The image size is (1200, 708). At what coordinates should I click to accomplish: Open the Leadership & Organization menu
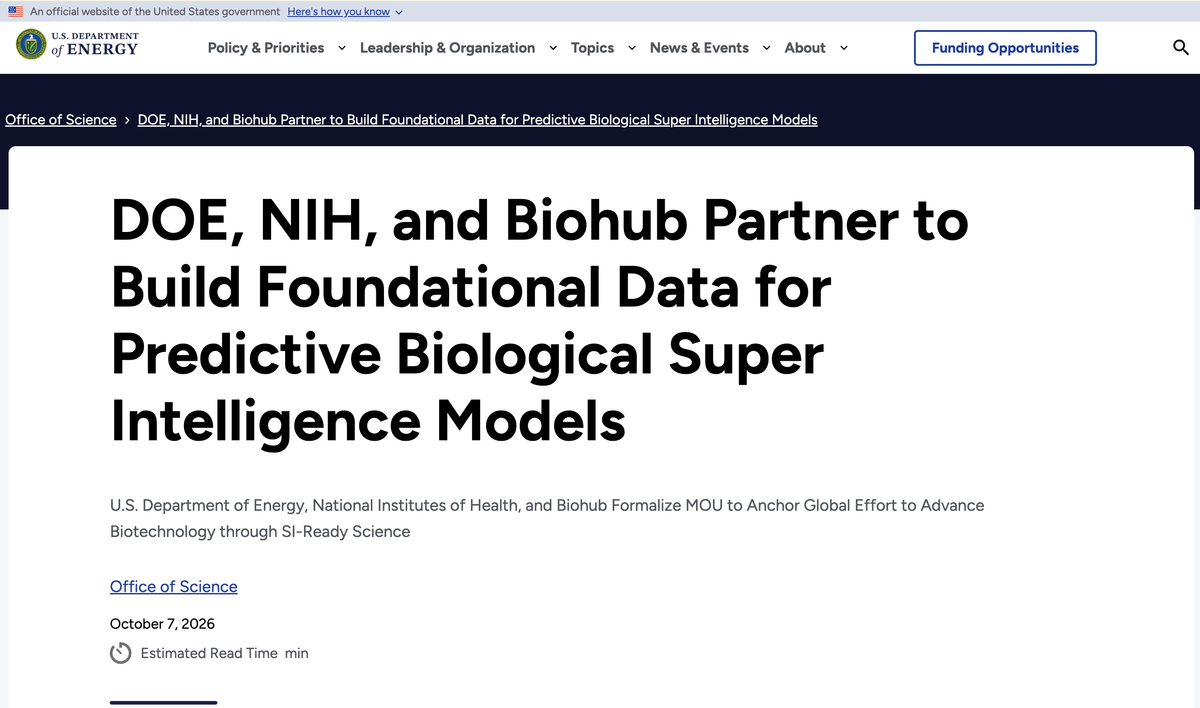pos(447,48)
